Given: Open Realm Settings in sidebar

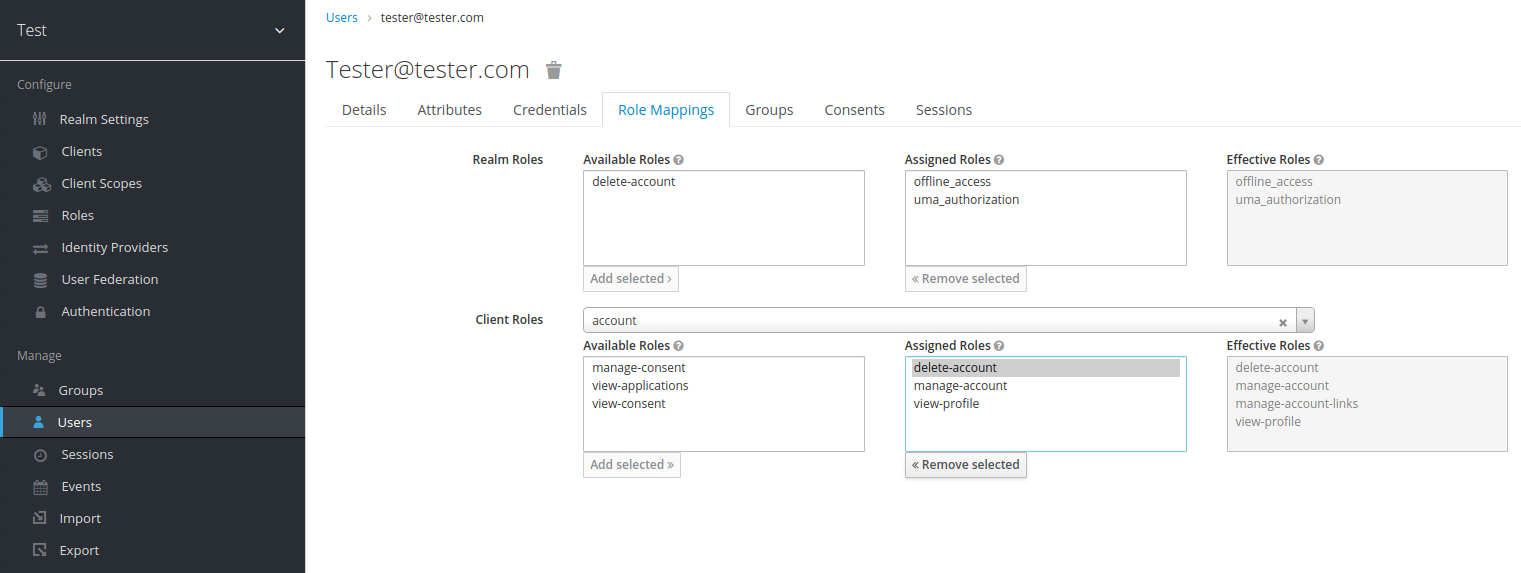Looking at the screenshot, I should 104,119.
